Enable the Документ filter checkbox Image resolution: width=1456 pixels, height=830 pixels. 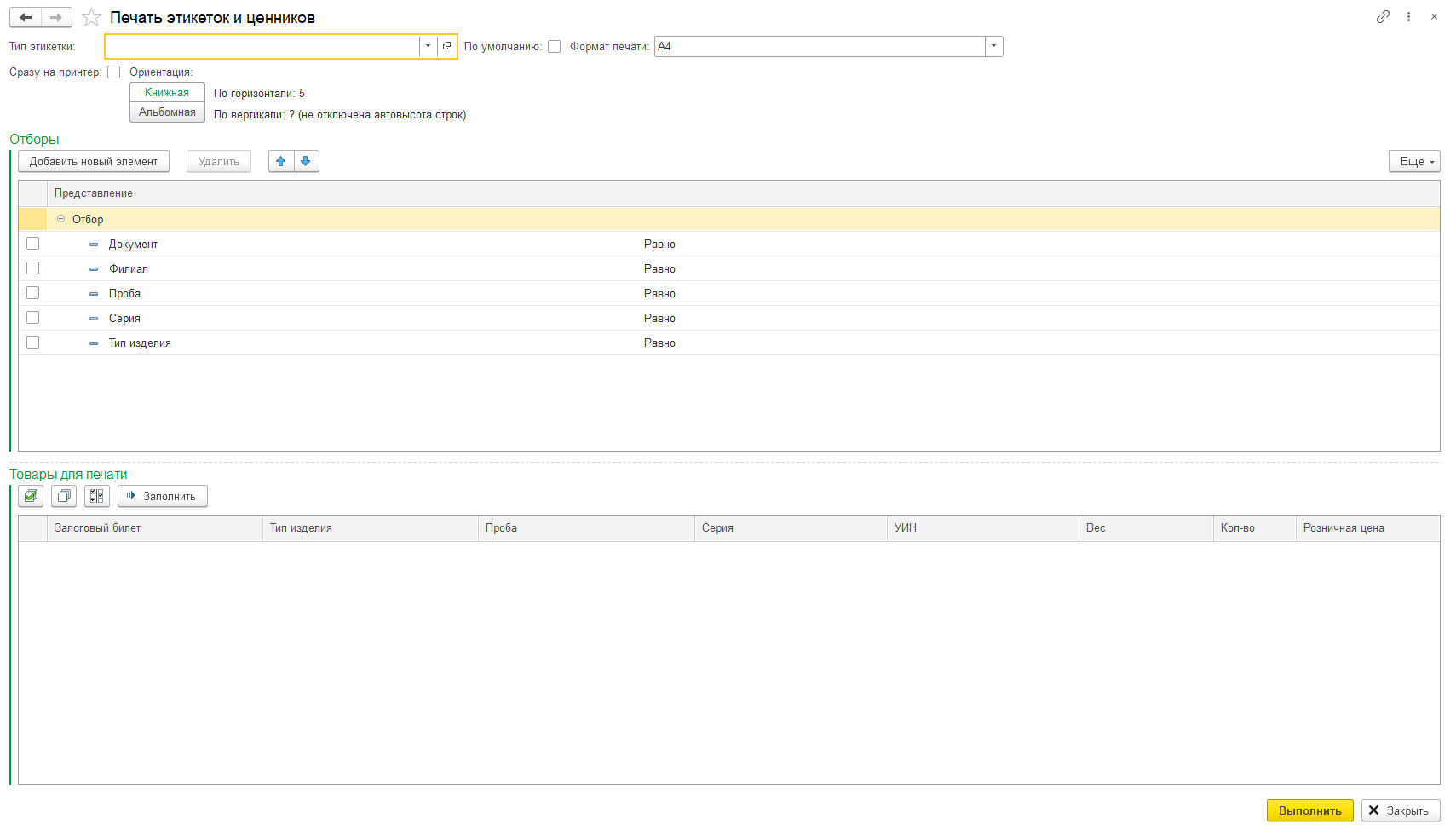point(33,244)
